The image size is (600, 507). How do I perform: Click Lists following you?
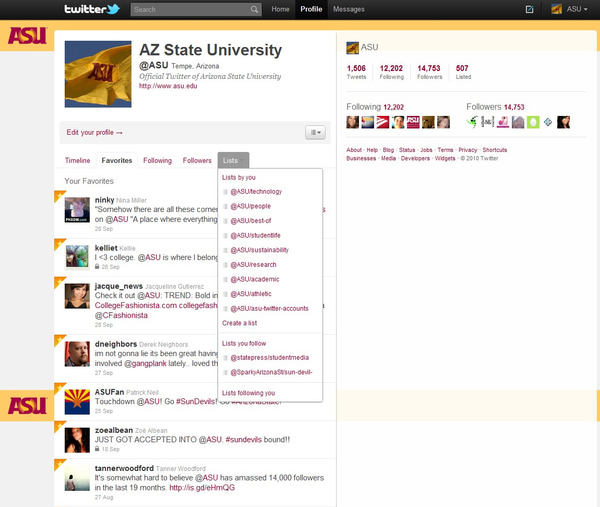248,393
